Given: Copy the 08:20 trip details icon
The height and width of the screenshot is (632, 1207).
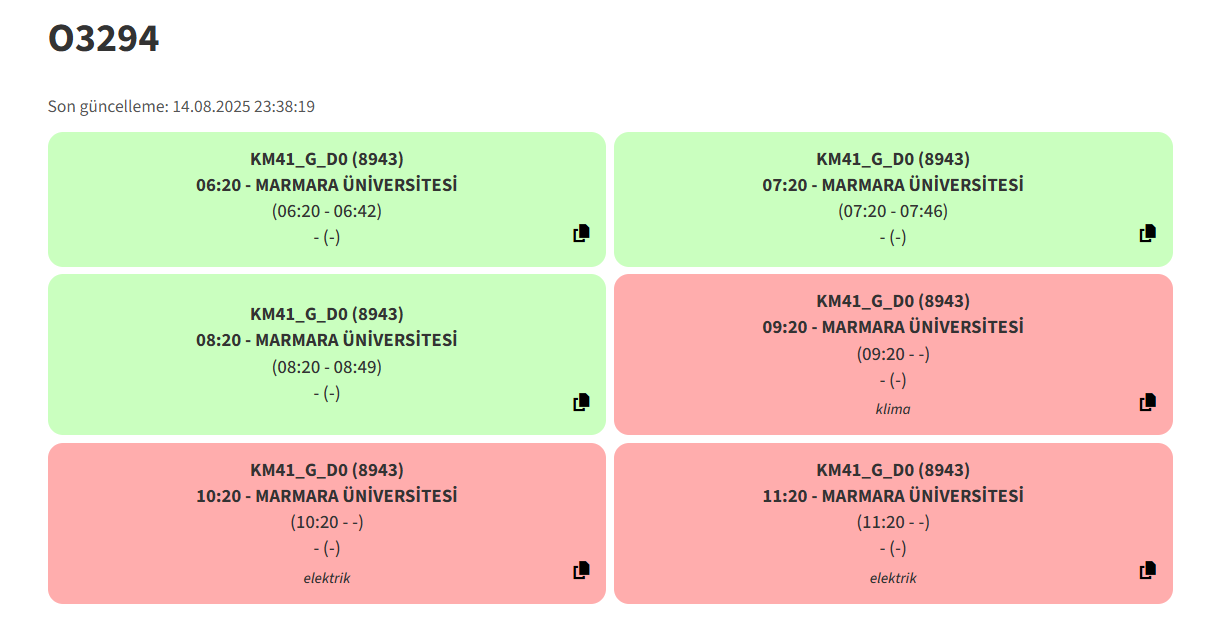Looking at the screenshot, I should (581, 402).
